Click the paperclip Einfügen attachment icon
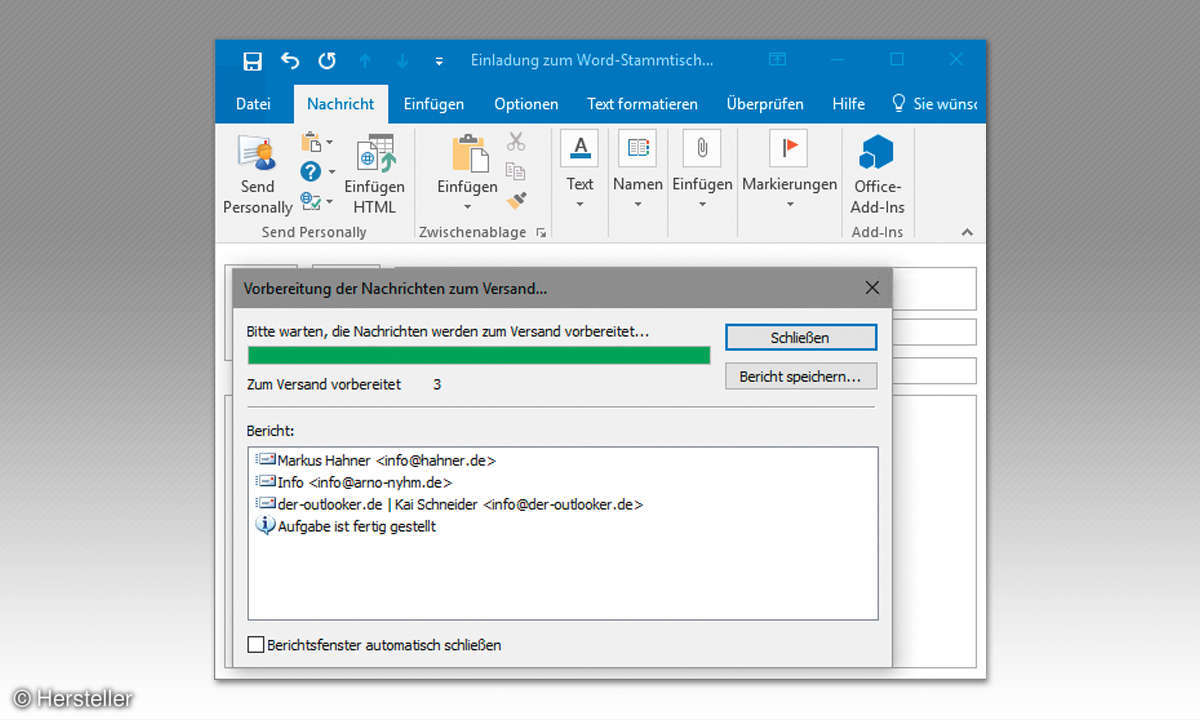The width and height of the screenshot is (1200, 720). point(702,148)
